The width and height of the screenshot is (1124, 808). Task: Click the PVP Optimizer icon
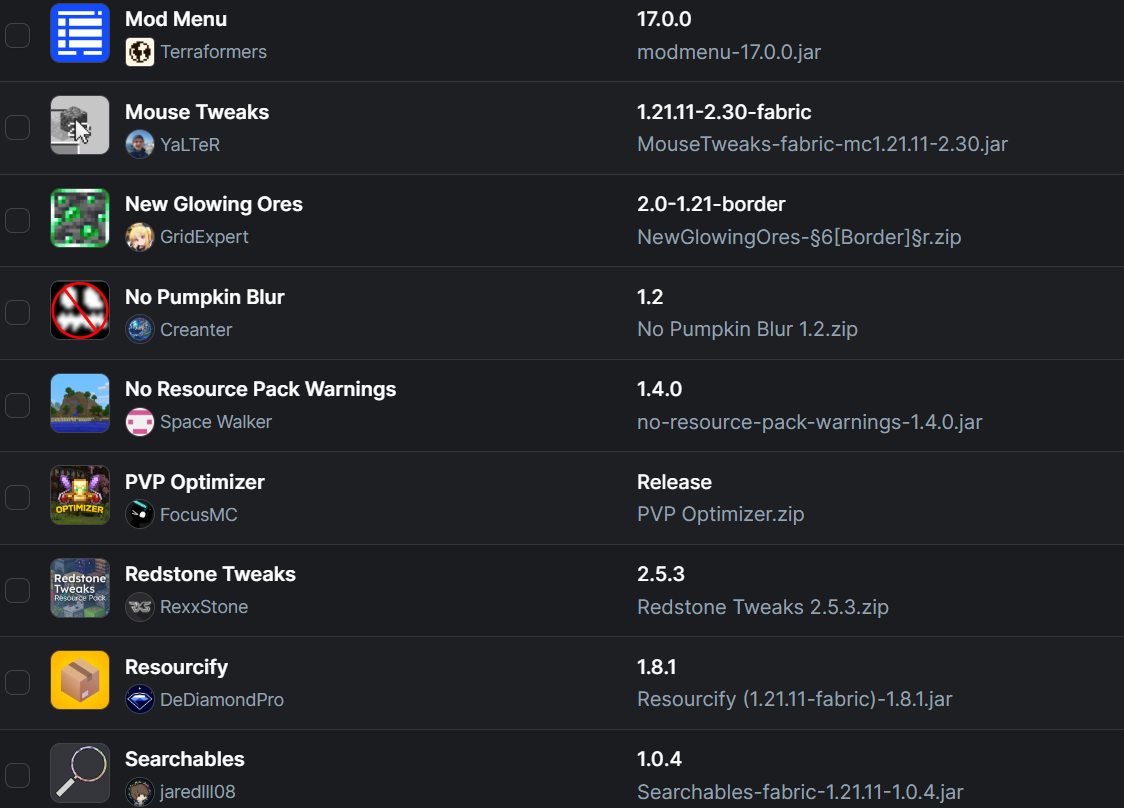(80, 495)
